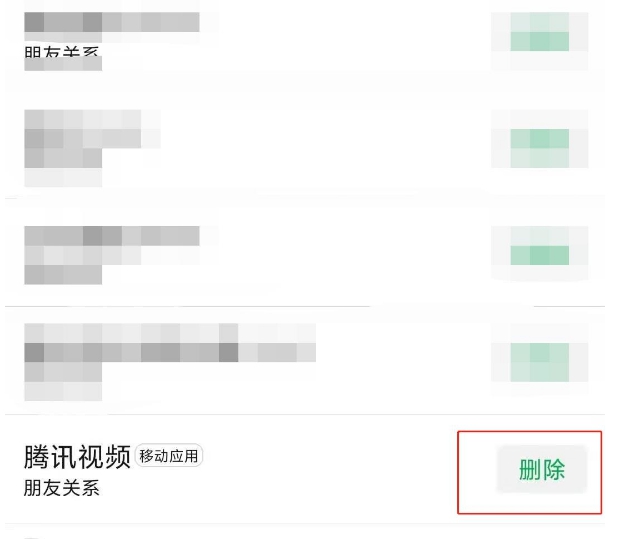Screen dimensions: 625x539
Task: Click the 移动应用 tag badge
Action: coord(170,457)
